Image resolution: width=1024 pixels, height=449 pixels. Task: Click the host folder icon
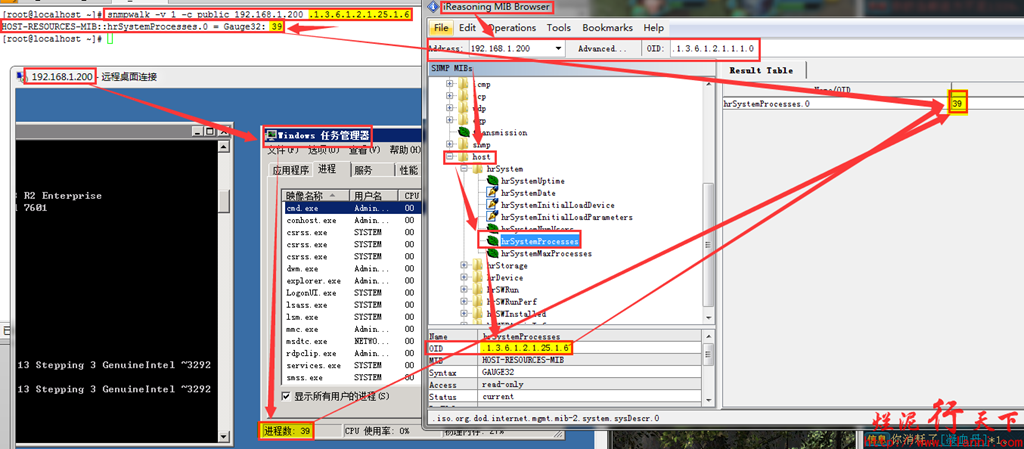[x=463, y=157]
